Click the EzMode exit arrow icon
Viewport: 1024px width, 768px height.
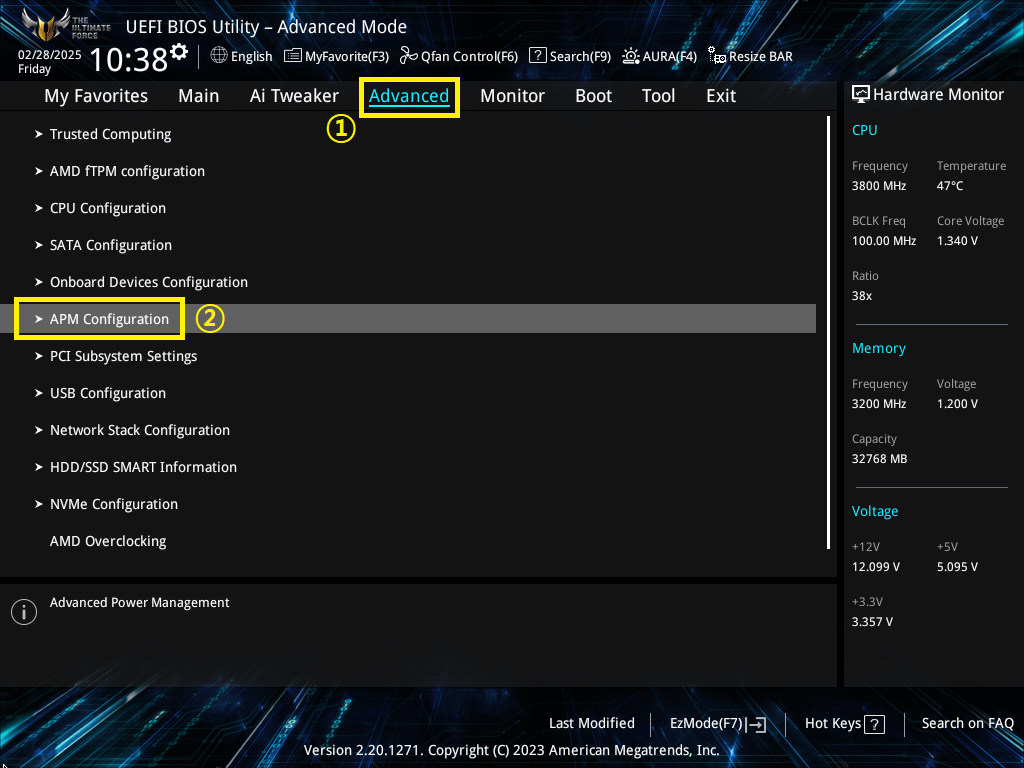pos(756,724)
